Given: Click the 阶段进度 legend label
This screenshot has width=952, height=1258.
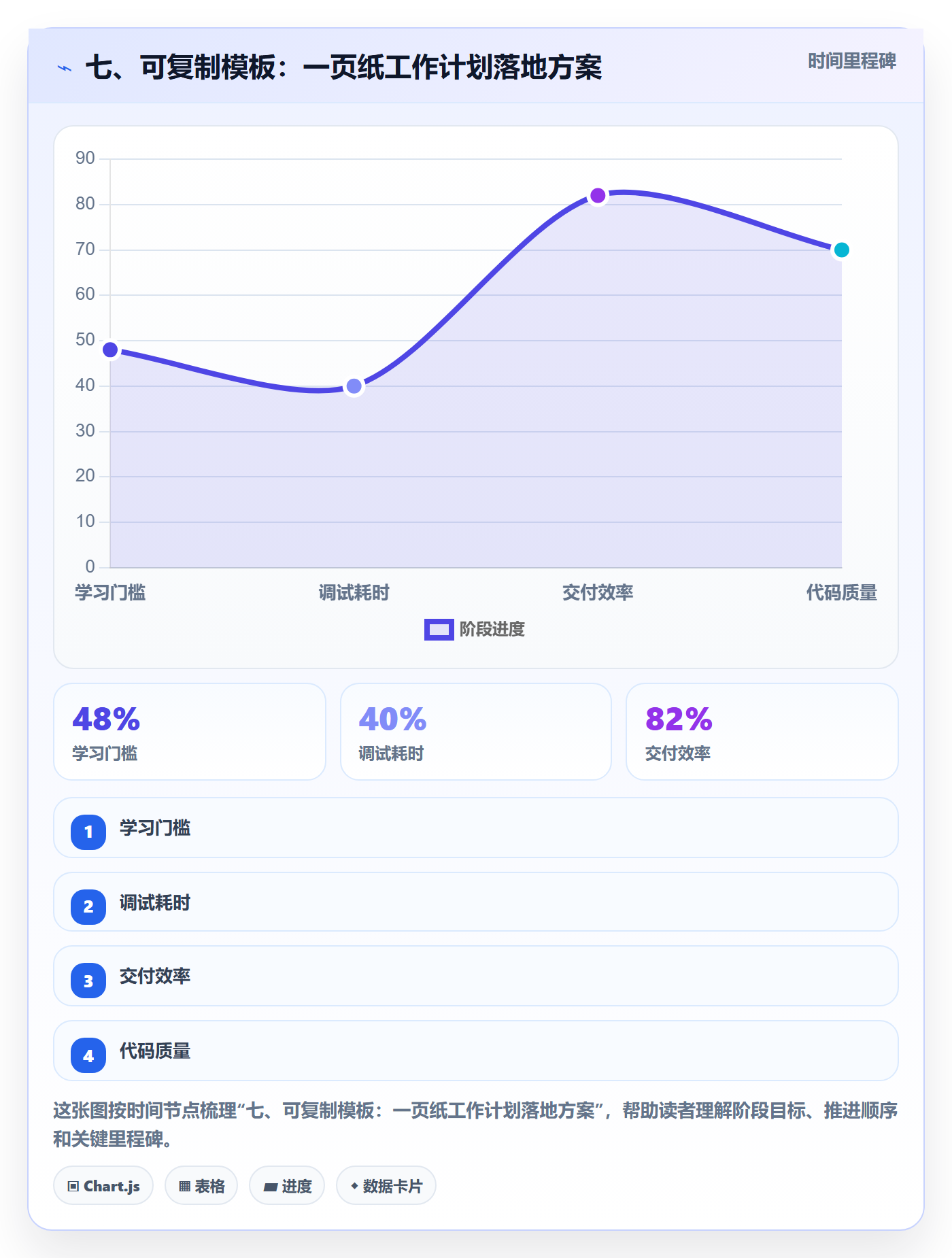Looking at the screenshot, I should 492,630.
